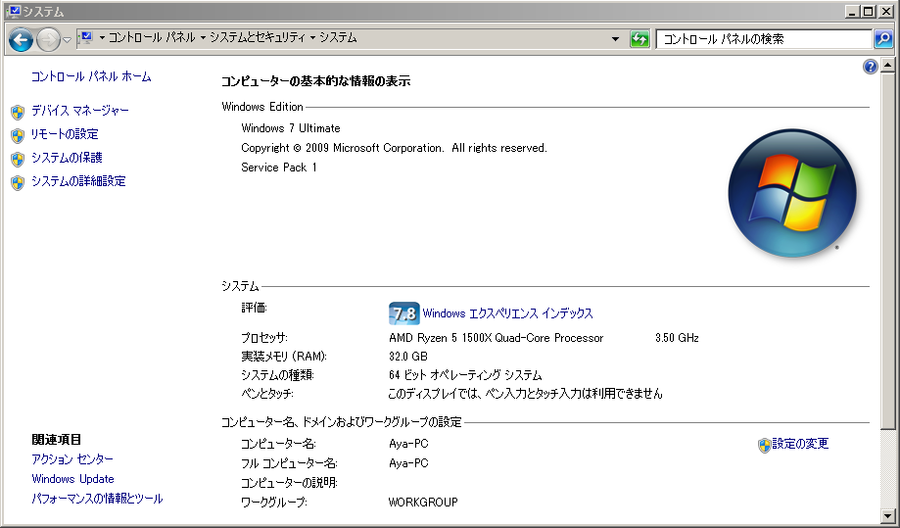This screenshot has width=900, height=528.
Task: Click scrollbar up arrow
Action: pyautogui.click(x=888, y=64)
